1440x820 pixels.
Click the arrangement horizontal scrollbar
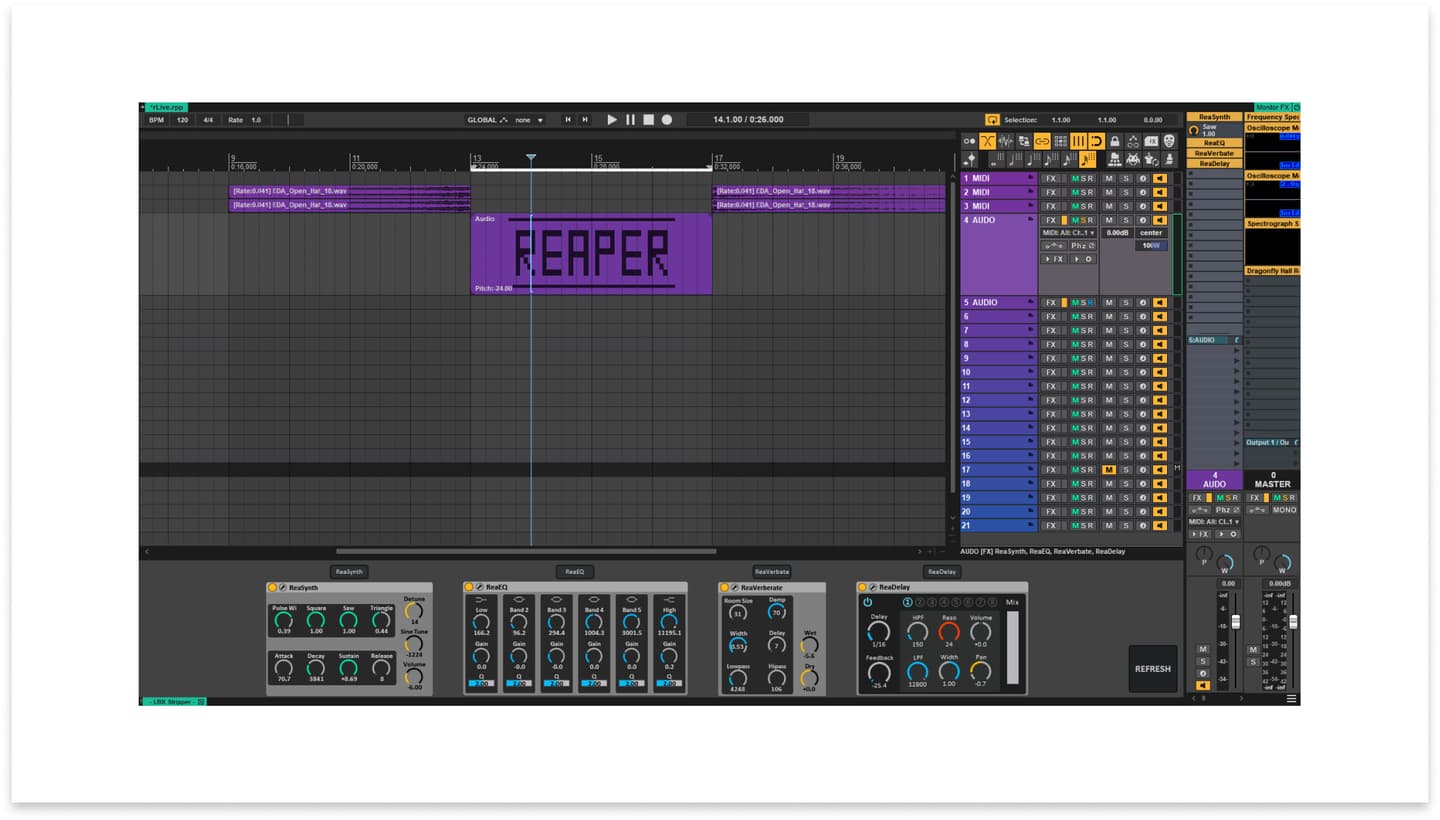point(526,551)
